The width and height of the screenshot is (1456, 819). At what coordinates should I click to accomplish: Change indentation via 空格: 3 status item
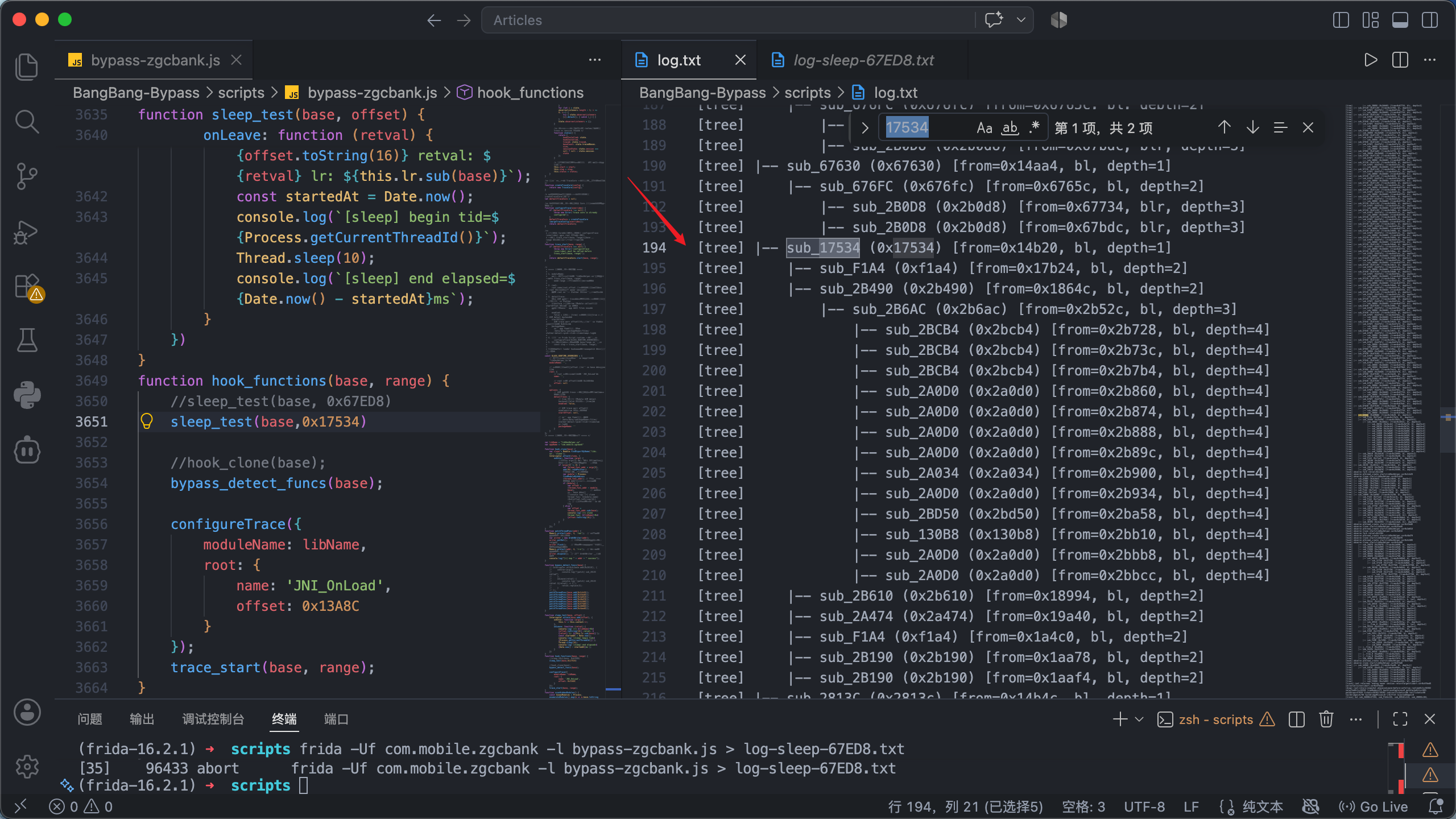pos(1083,806)
